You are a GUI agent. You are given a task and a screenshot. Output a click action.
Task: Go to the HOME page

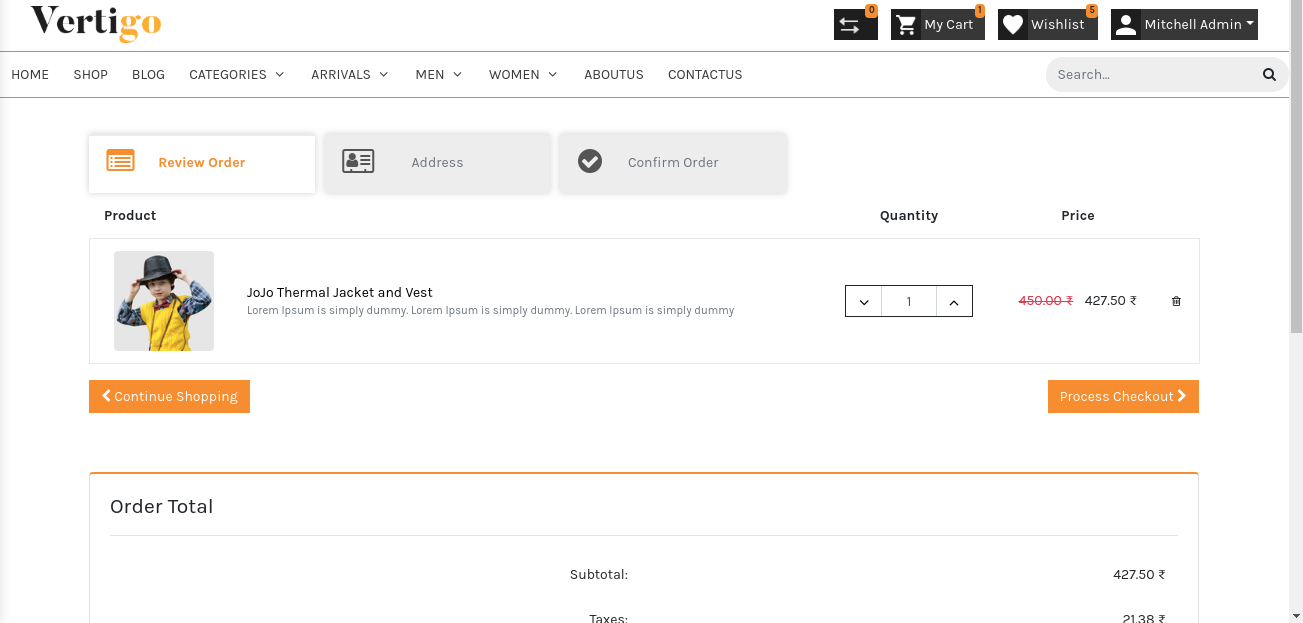(30, 74)
